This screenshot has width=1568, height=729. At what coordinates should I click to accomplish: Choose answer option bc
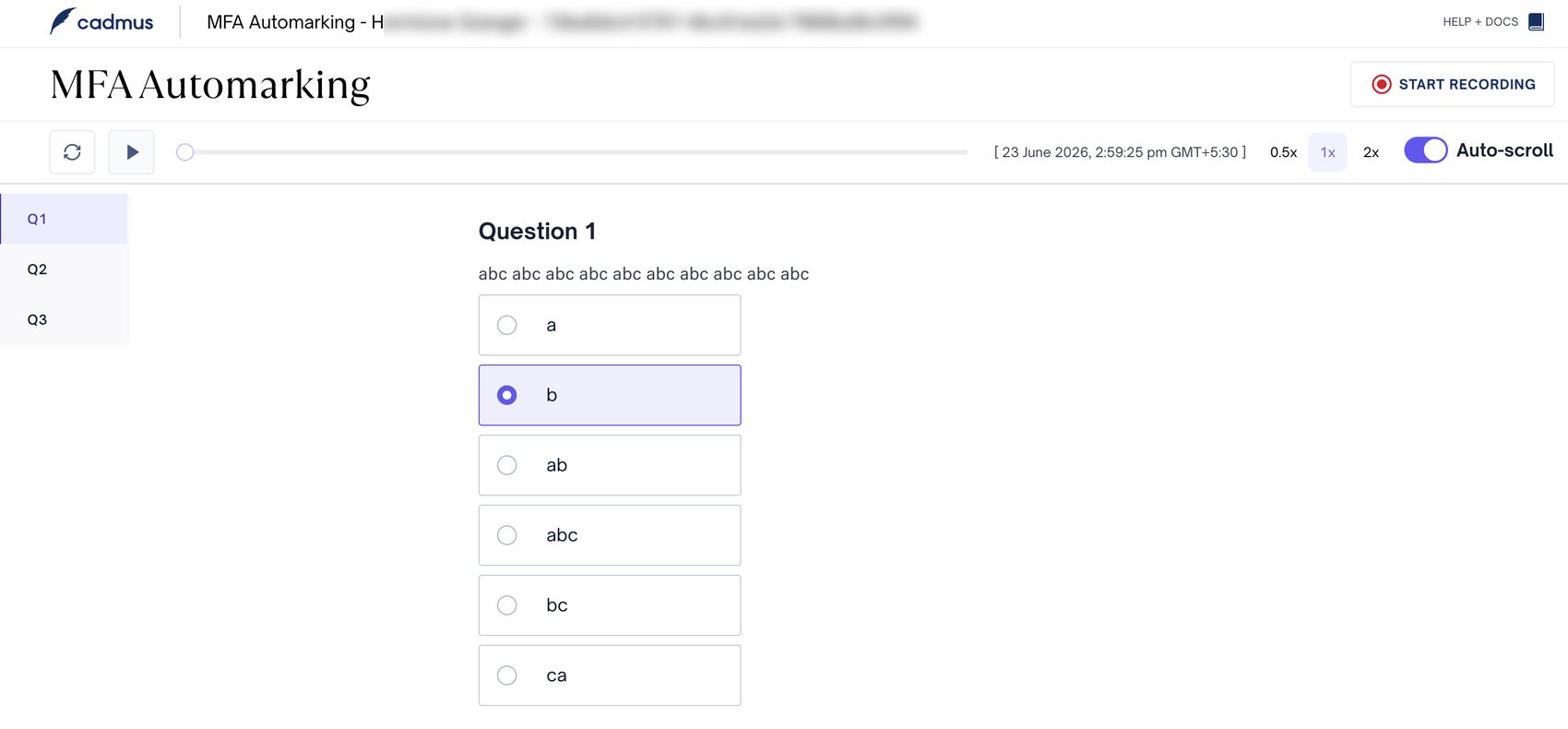pyautogui.click(x=610, y=605)
